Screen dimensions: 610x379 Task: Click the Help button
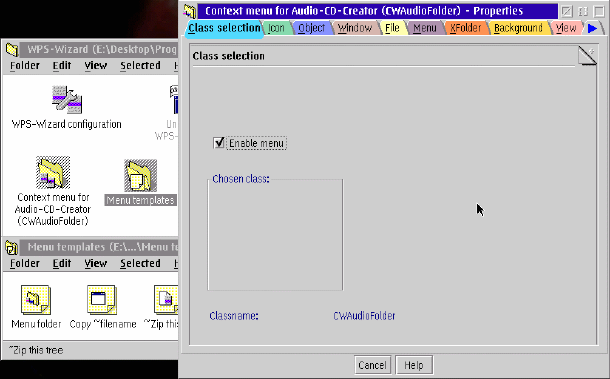(414, 365)
